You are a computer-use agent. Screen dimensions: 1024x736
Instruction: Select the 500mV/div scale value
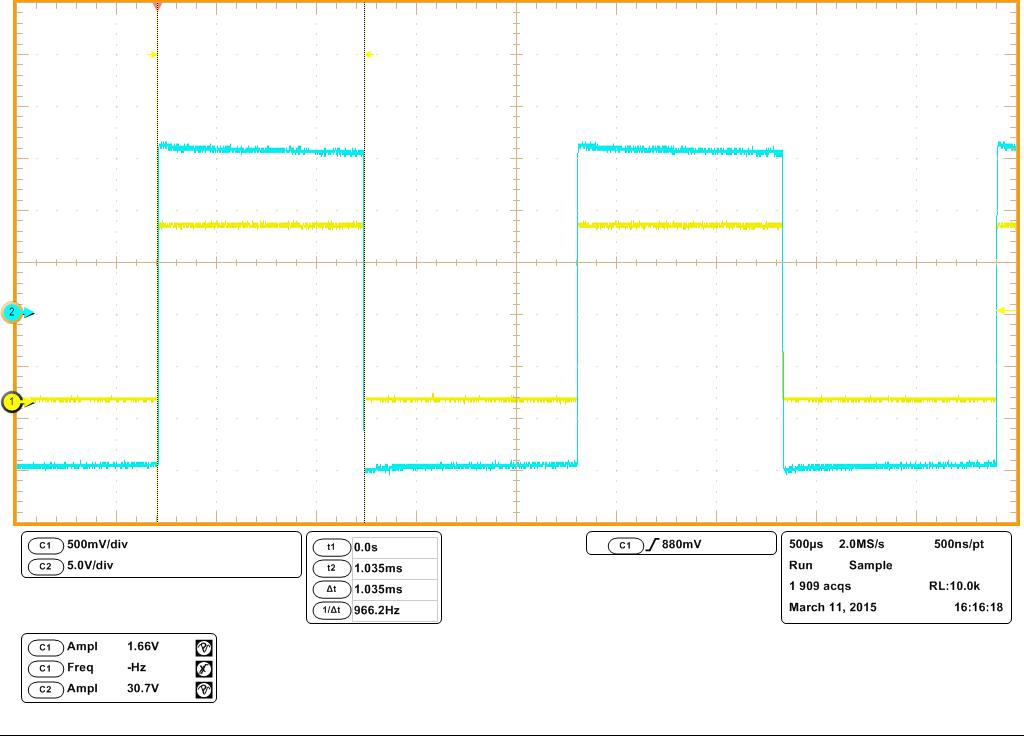[x=97, y=545]
